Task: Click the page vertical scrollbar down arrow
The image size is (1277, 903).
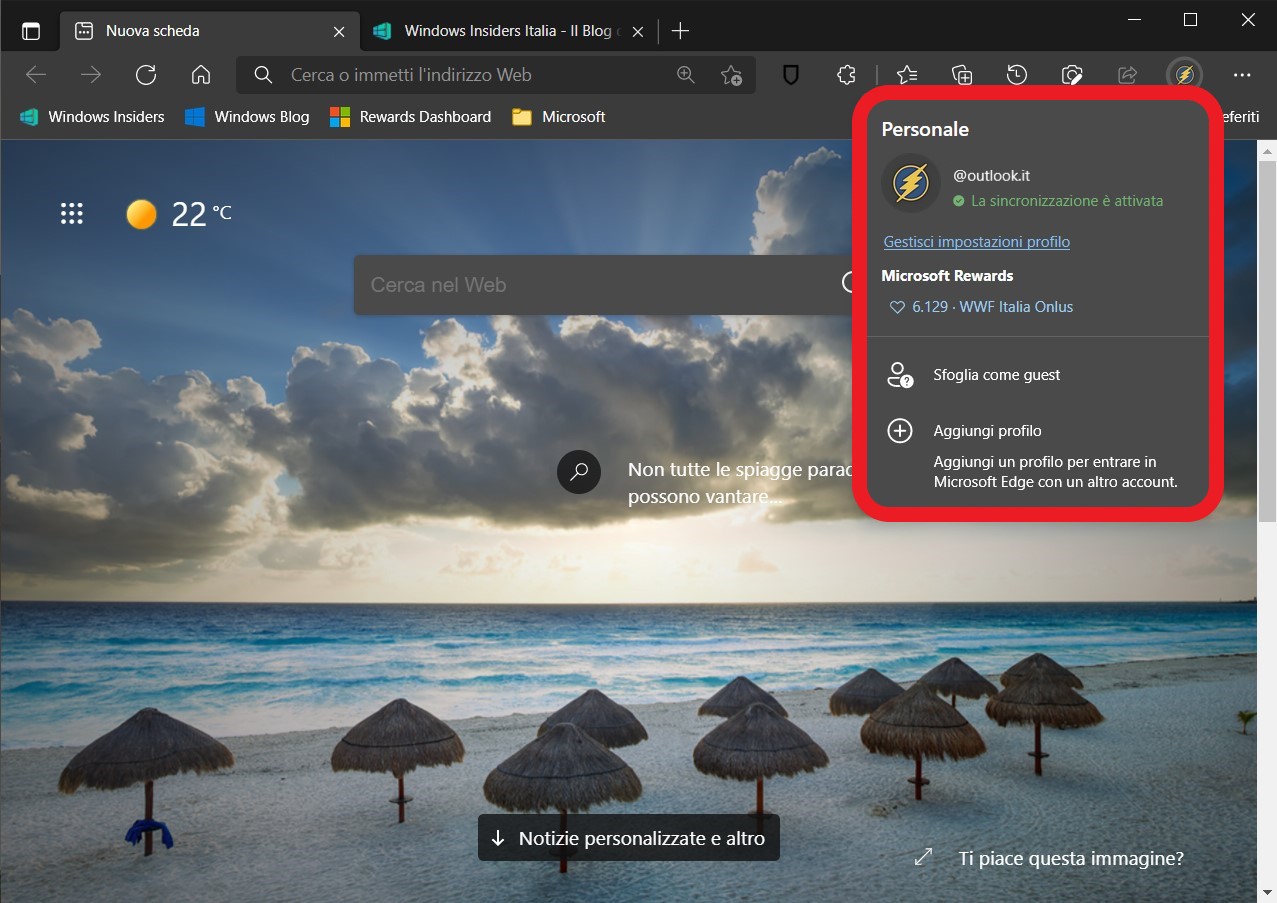Action: (1267, 892)
